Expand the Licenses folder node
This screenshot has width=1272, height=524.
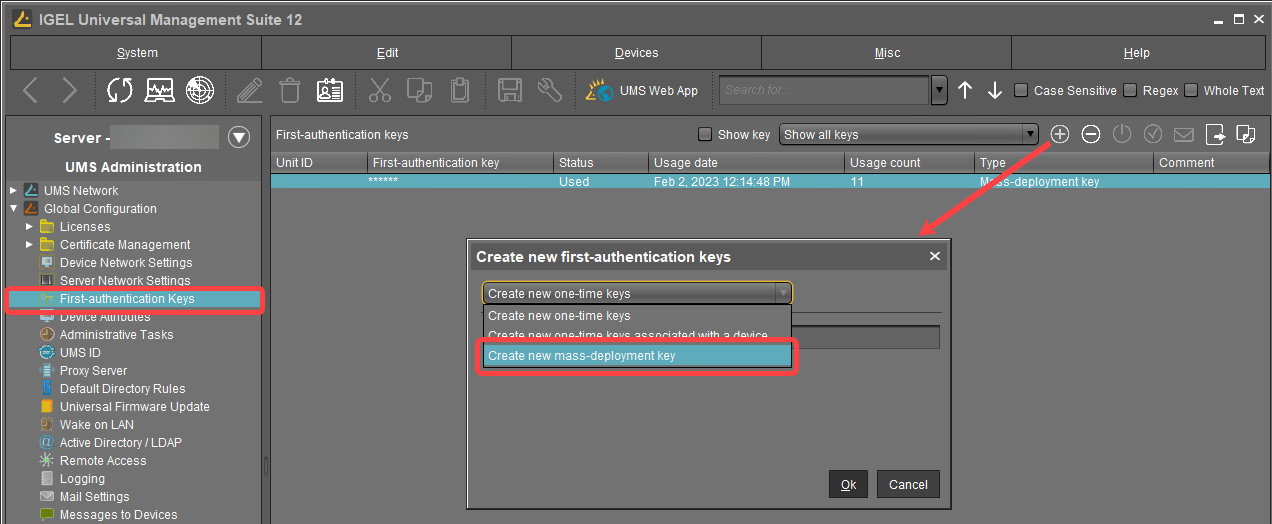click(x=29, y=227)
